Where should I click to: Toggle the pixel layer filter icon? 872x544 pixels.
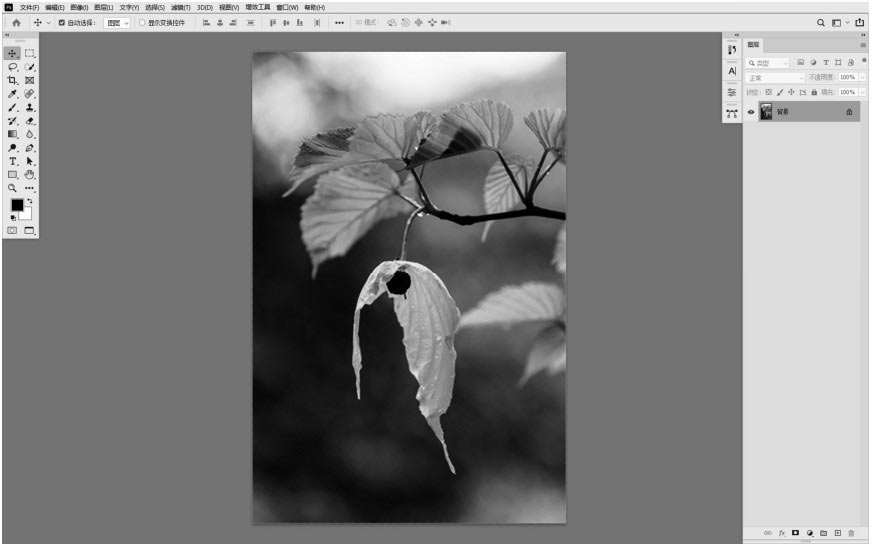(801, 63)
